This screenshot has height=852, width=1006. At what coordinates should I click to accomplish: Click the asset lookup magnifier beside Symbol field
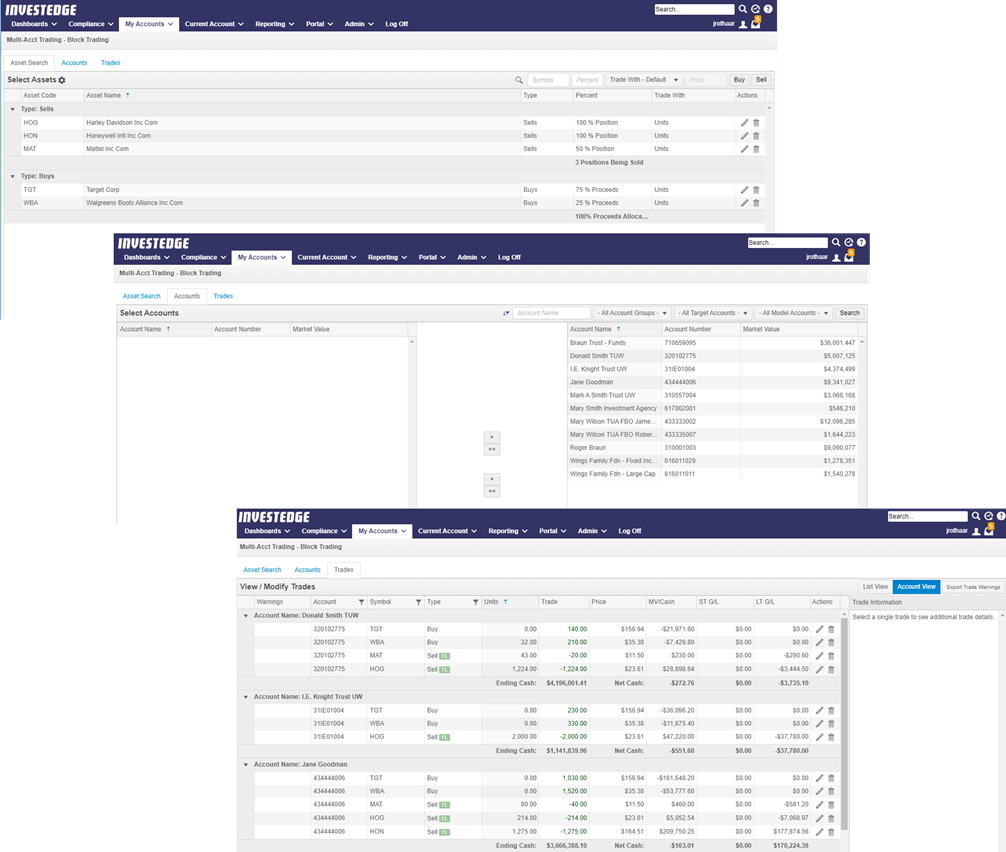pos(519,80)
